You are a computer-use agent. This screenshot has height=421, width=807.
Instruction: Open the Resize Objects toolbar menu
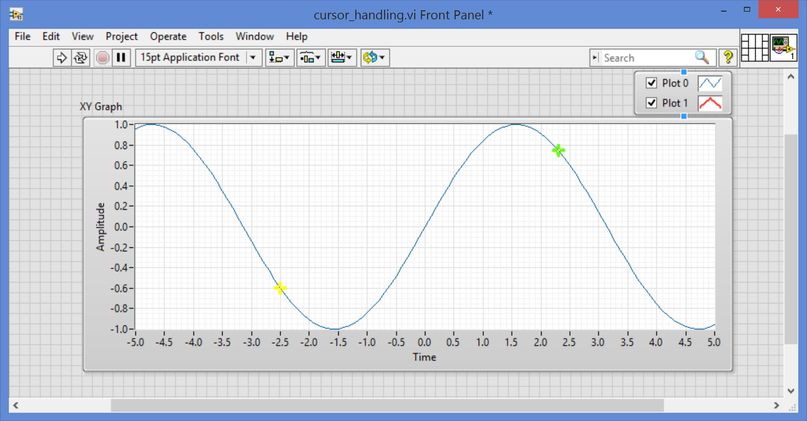pos(342,57)
